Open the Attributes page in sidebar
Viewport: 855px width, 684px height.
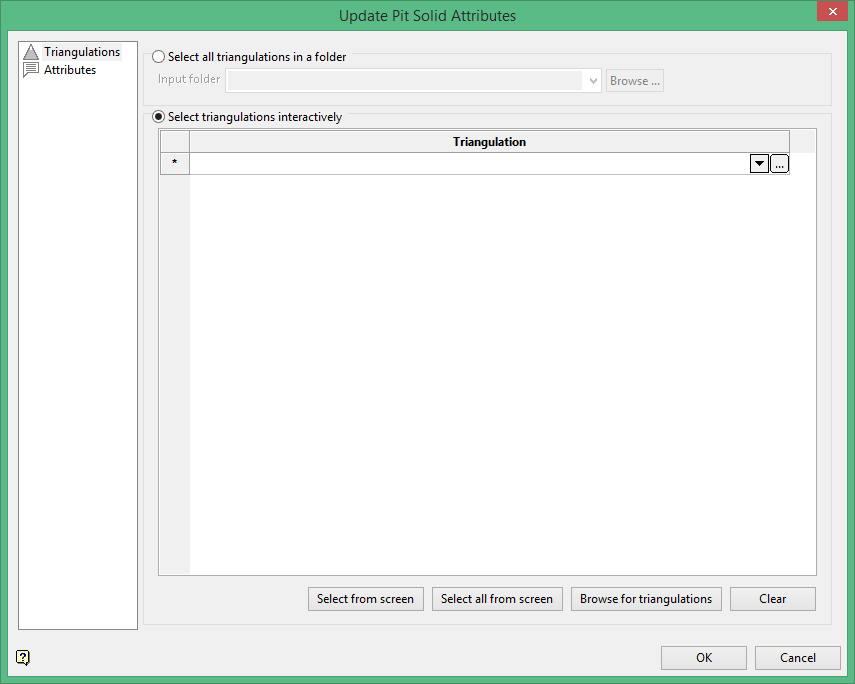click(70, 70)
